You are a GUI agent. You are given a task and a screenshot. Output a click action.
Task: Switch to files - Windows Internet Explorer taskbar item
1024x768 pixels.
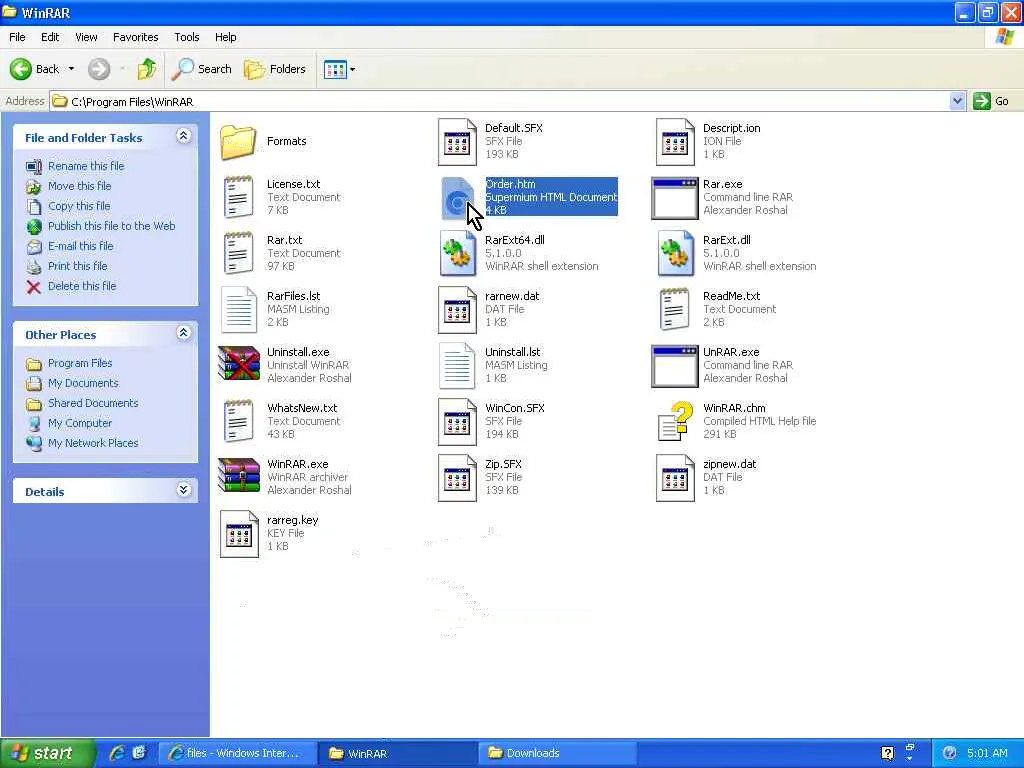(237, 754)
